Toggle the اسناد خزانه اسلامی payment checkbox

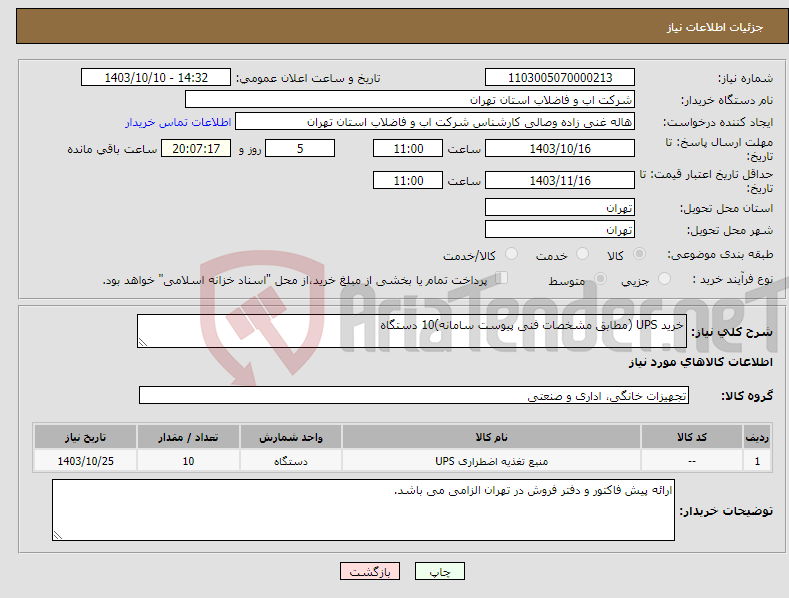502,277
